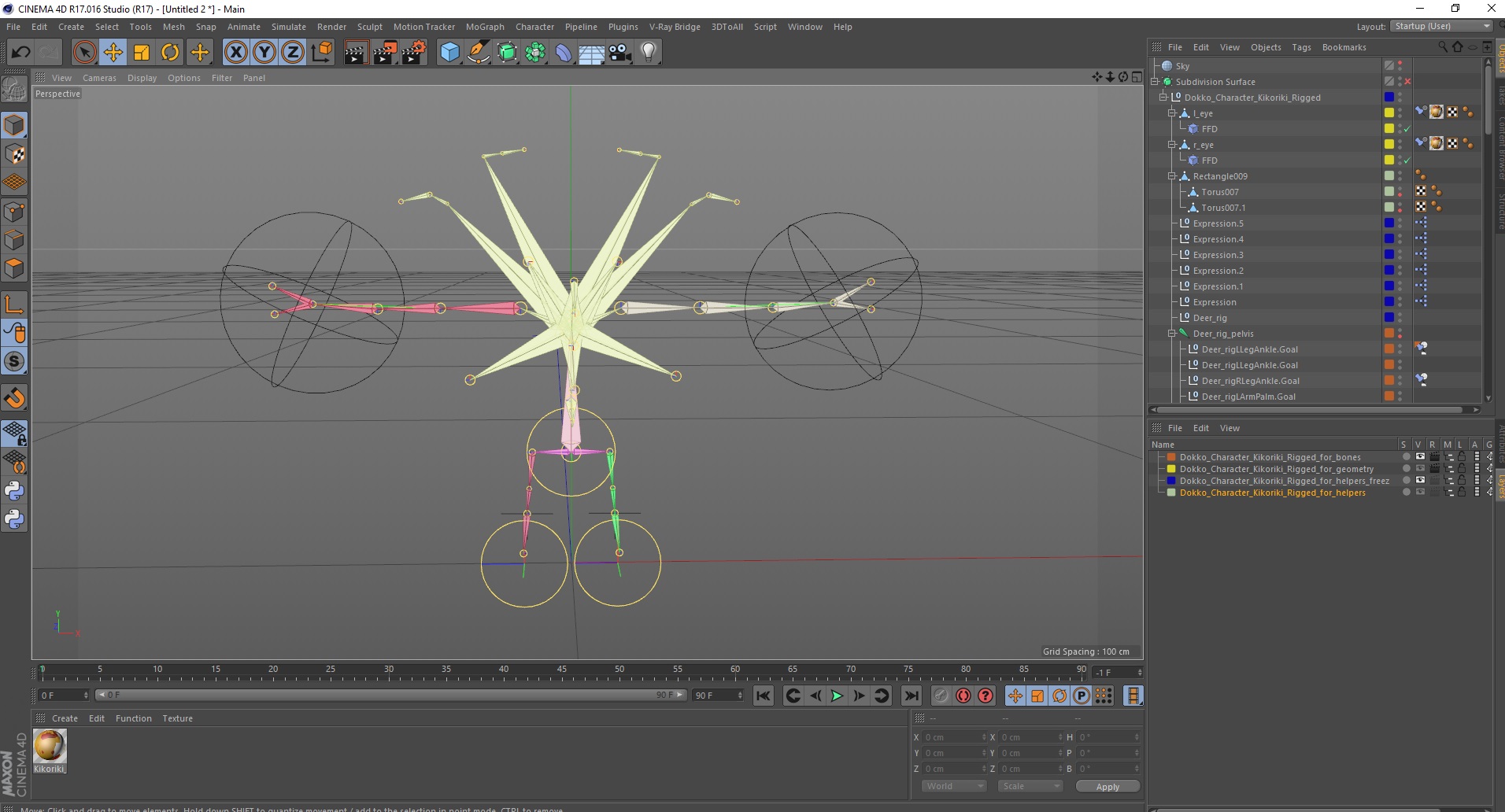Toggle Y axis lock
The height and width of the screenshot is (812, 1505).
264,53
